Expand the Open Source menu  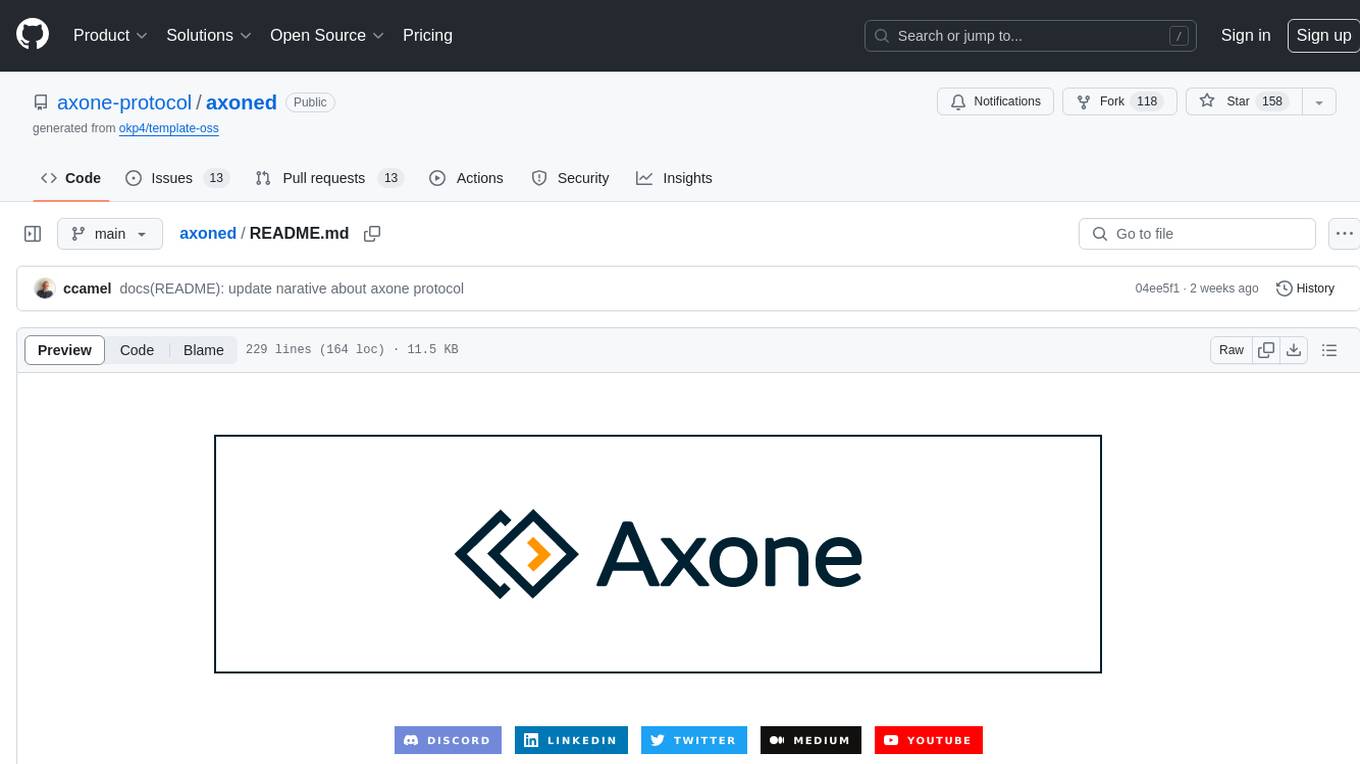327,35
